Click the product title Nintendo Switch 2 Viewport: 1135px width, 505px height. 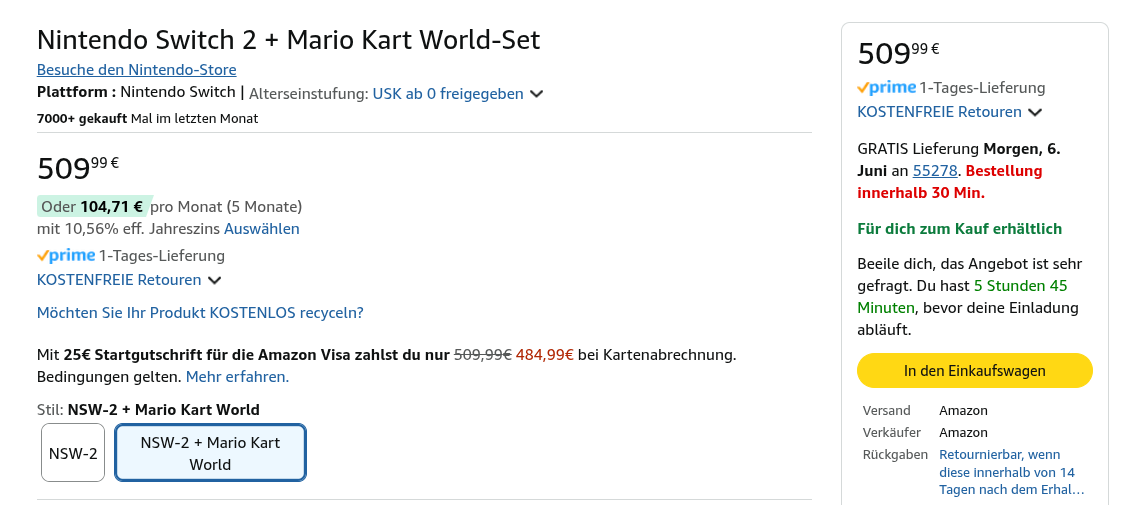pos(288,40)
